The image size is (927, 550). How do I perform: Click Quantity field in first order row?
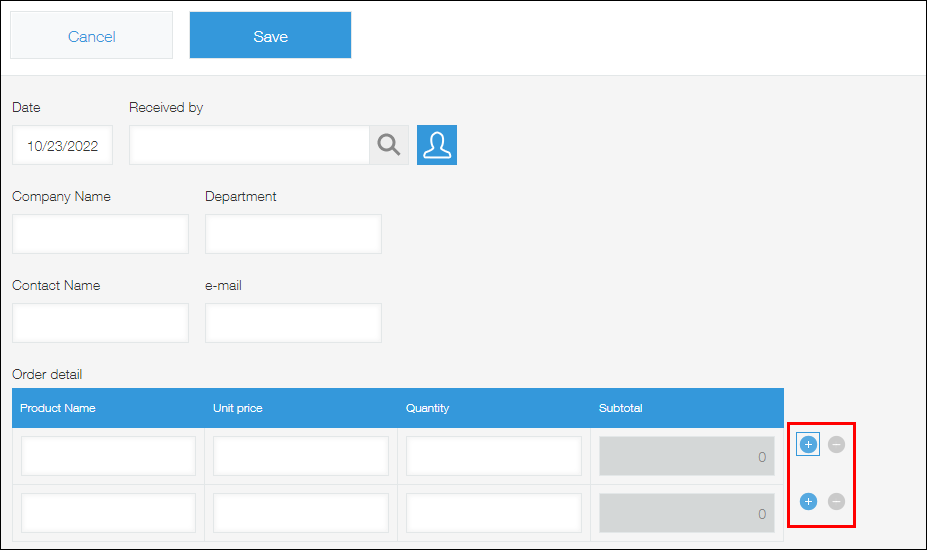pos(493,456)
